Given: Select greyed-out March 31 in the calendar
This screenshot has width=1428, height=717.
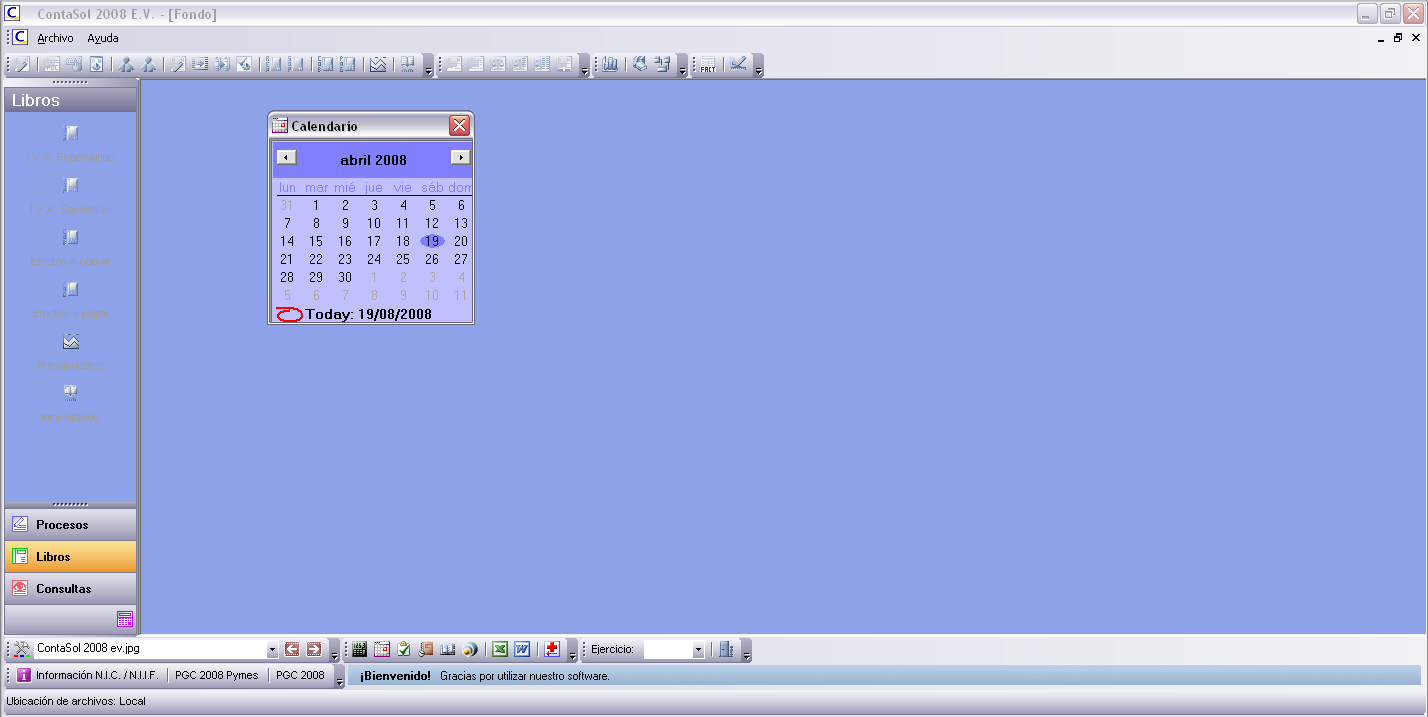Looking at the screenshot, I should coord(287,205).
